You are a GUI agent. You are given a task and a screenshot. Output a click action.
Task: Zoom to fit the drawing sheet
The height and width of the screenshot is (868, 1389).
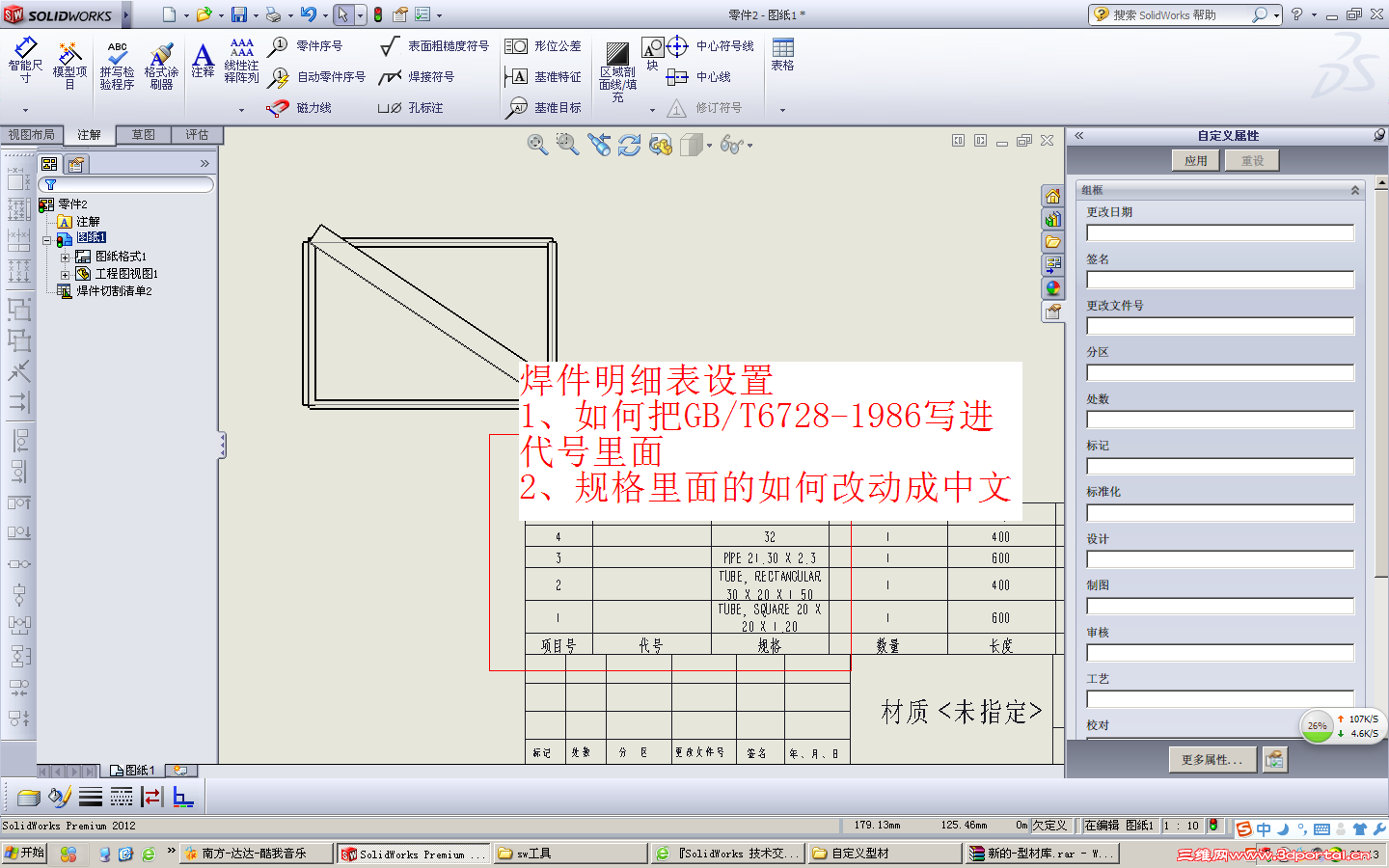point(537,145)
